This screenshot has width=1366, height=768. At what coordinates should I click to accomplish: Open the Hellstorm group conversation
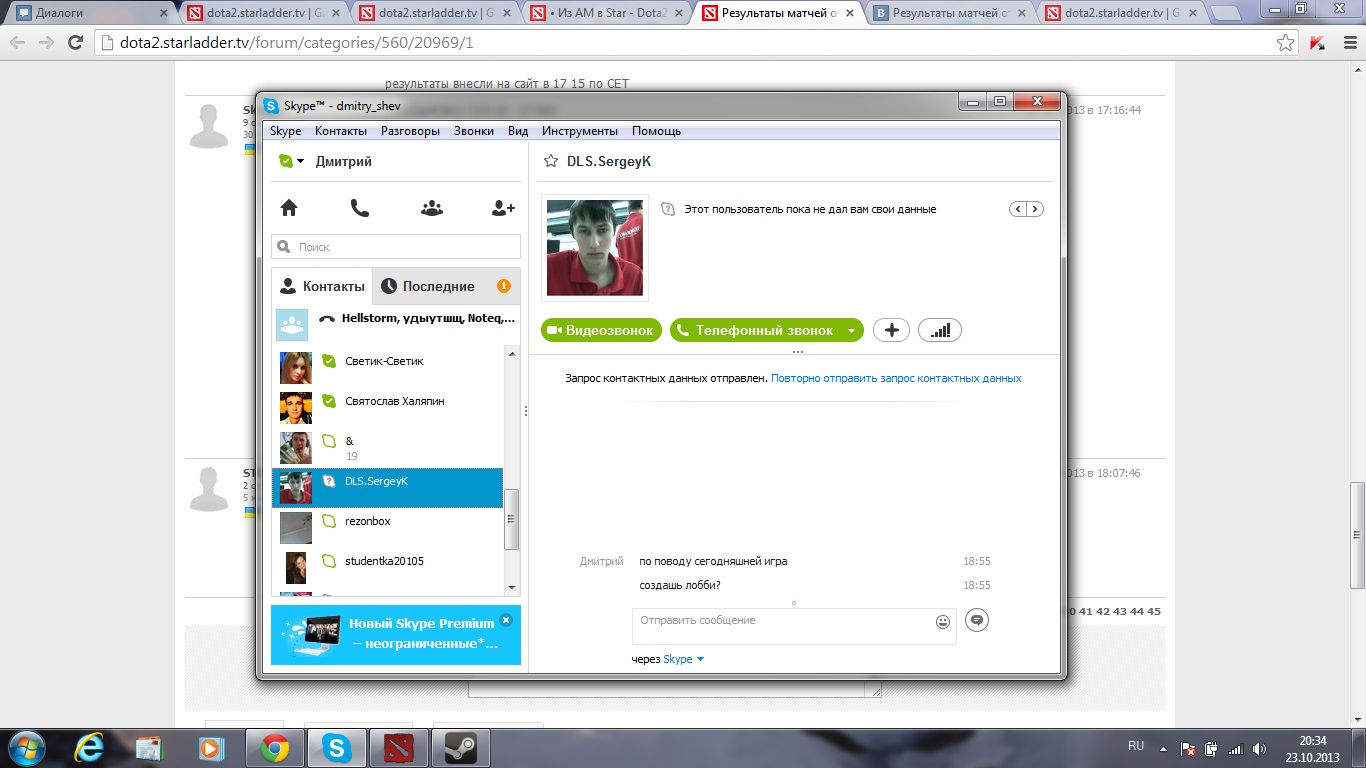(x=396, y=324)
